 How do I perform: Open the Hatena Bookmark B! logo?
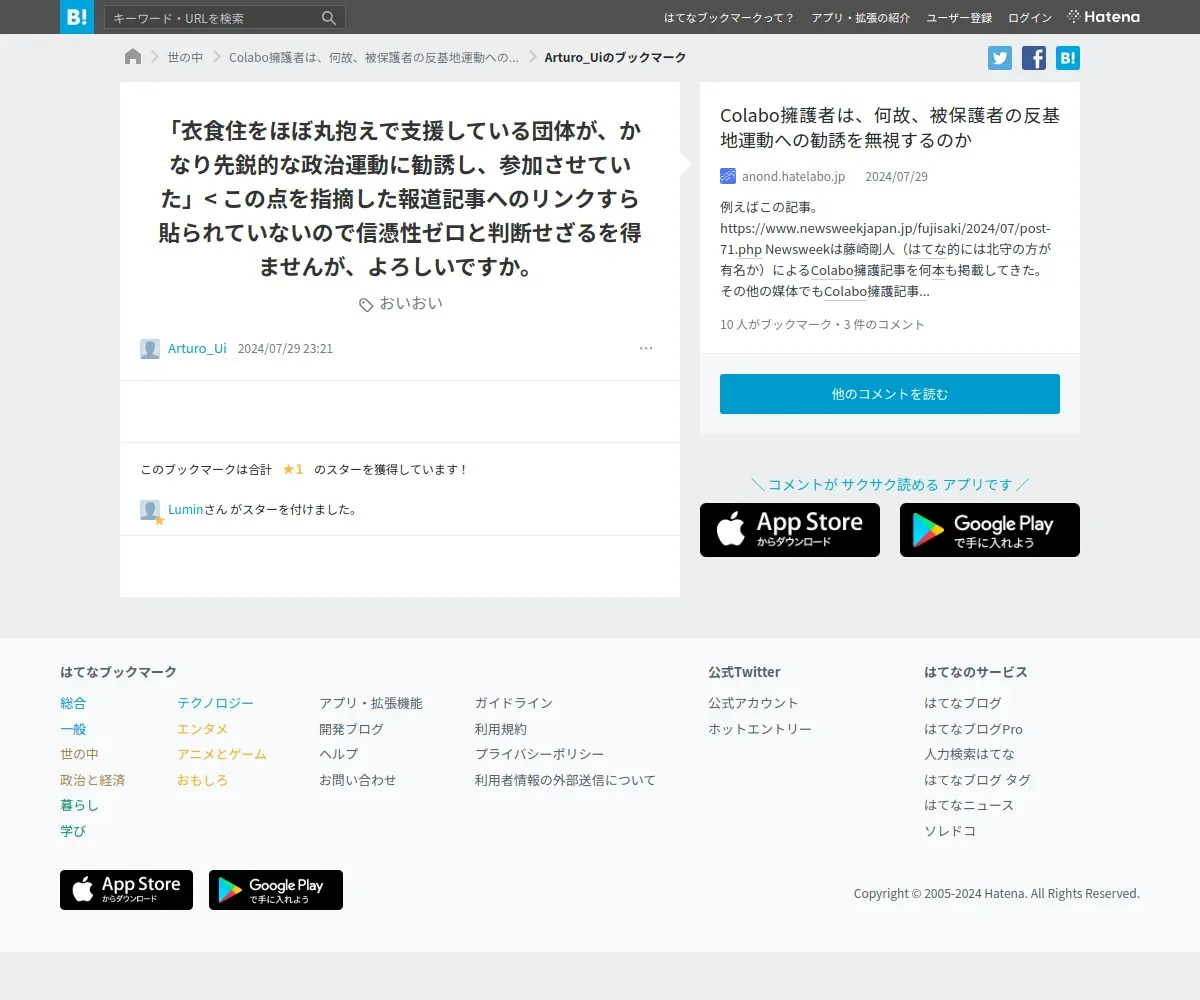tap(77, 17)
